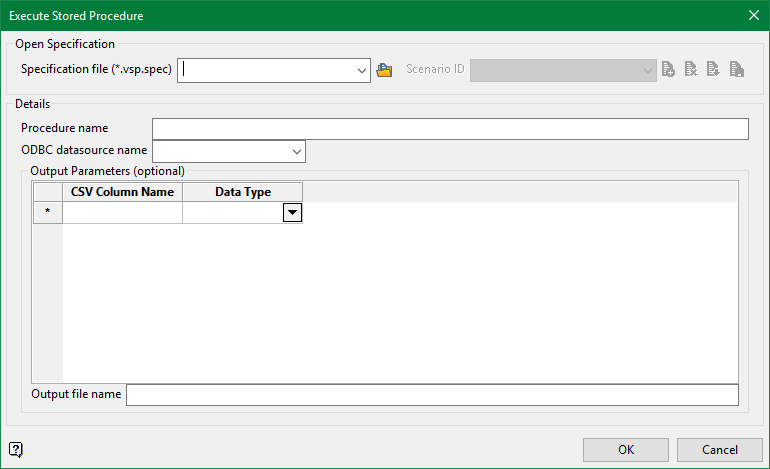Focus the Output file name field

[432, 395]
